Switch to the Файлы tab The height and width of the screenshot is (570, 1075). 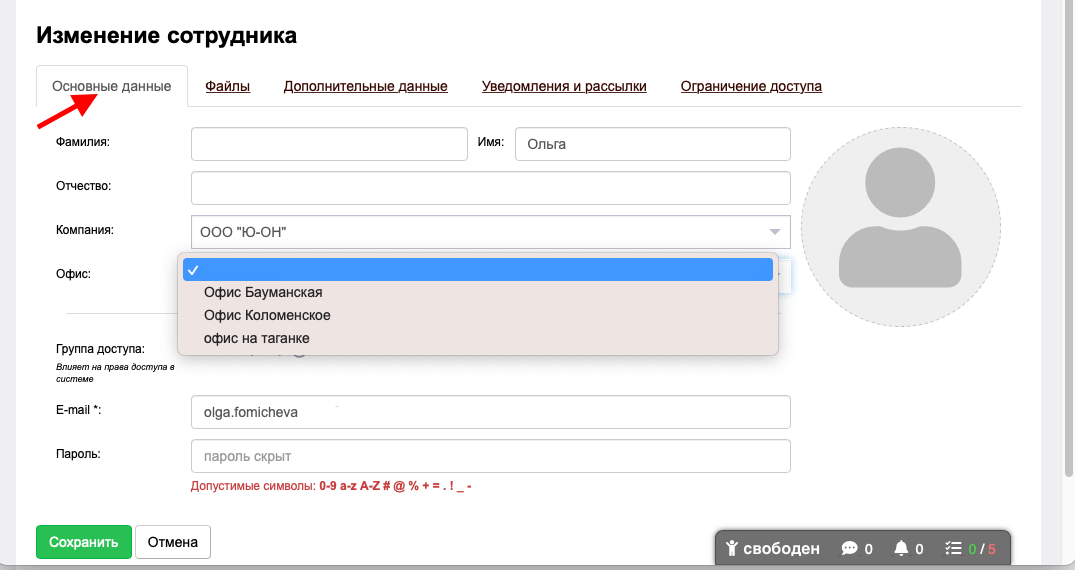coord(228,86)
